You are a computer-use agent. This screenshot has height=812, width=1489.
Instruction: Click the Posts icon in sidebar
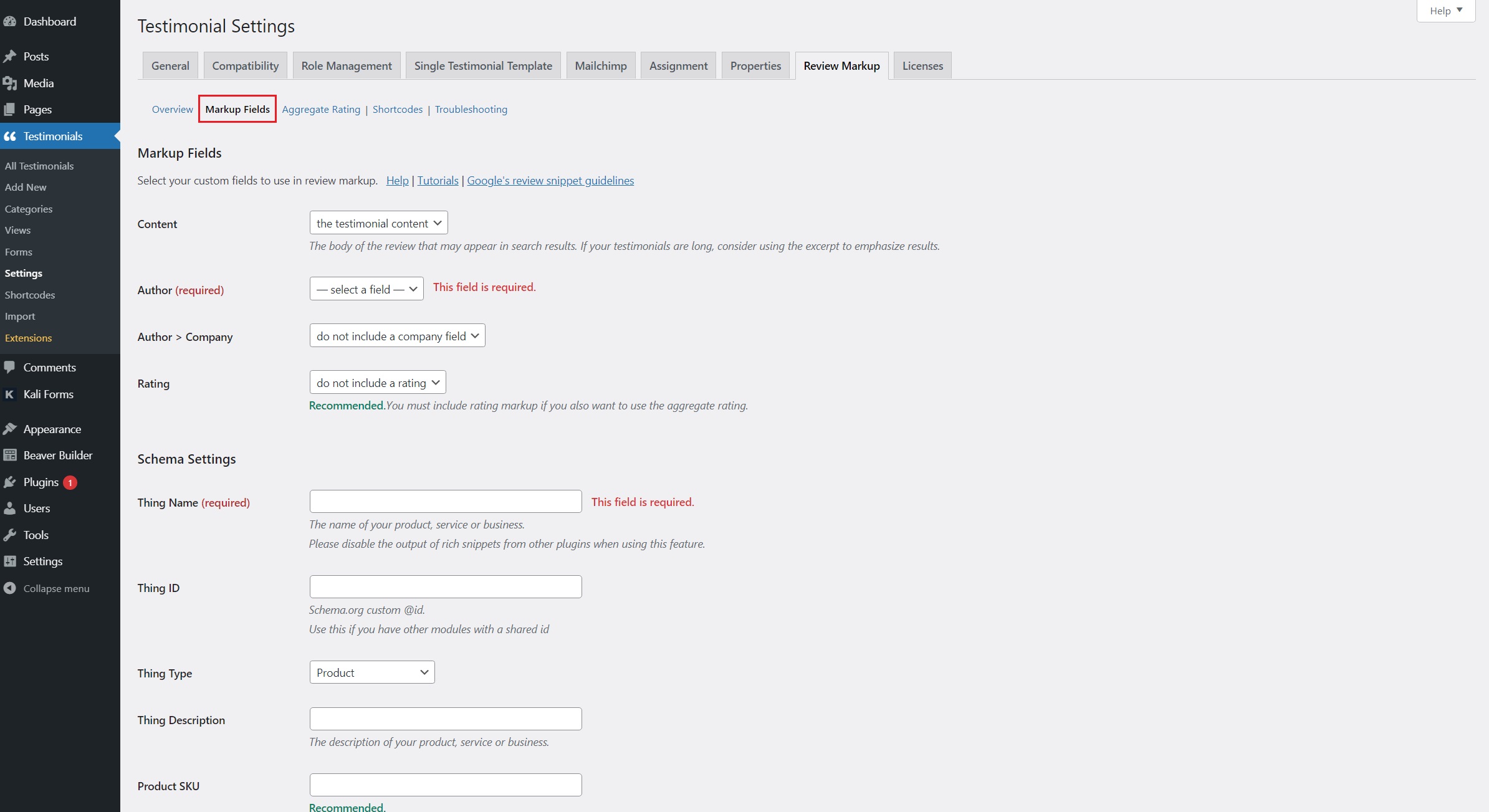click(10, 55)
